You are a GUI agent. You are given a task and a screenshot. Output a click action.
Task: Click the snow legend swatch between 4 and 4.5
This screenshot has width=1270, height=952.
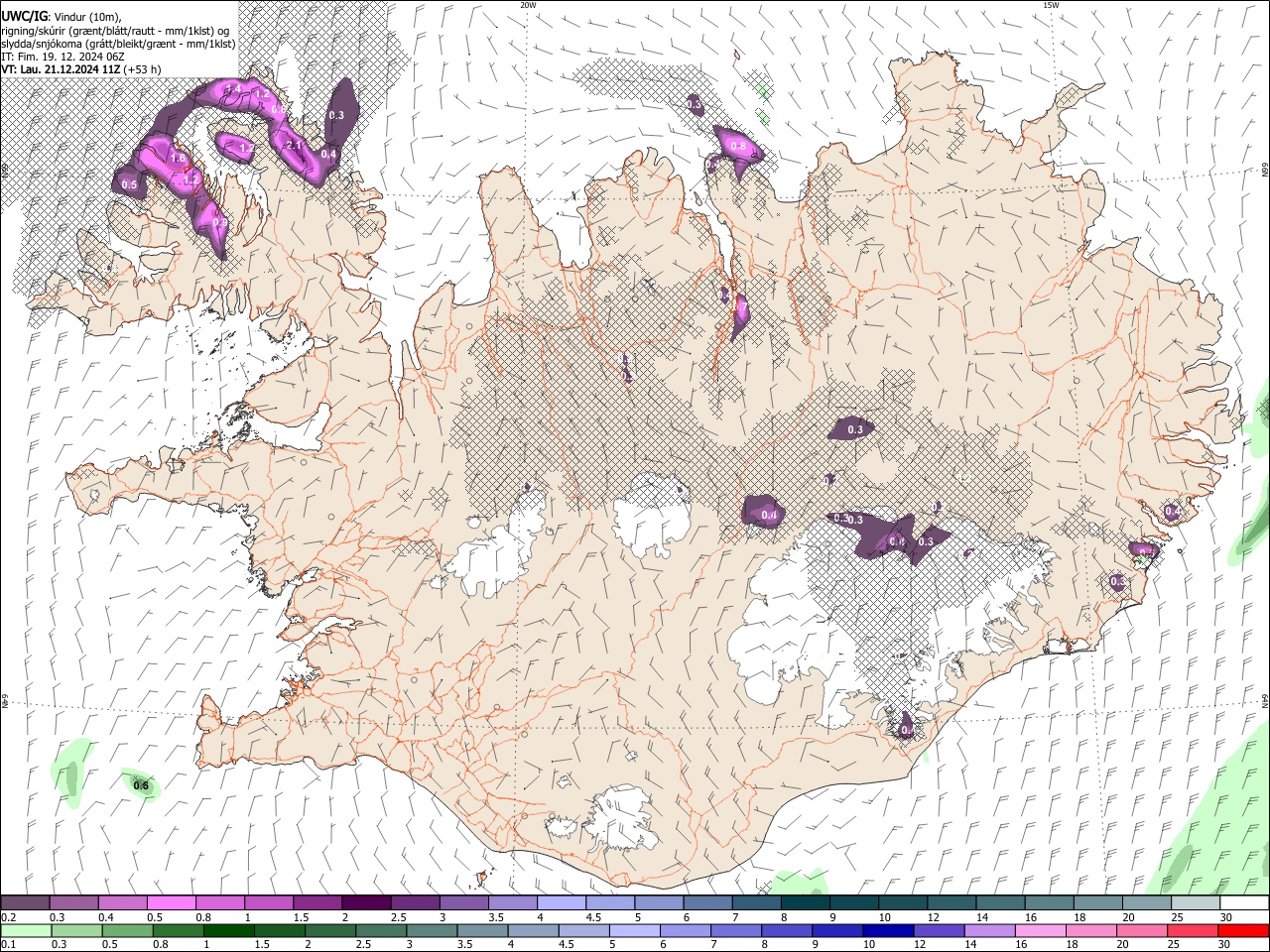click(x=561, y=902)
